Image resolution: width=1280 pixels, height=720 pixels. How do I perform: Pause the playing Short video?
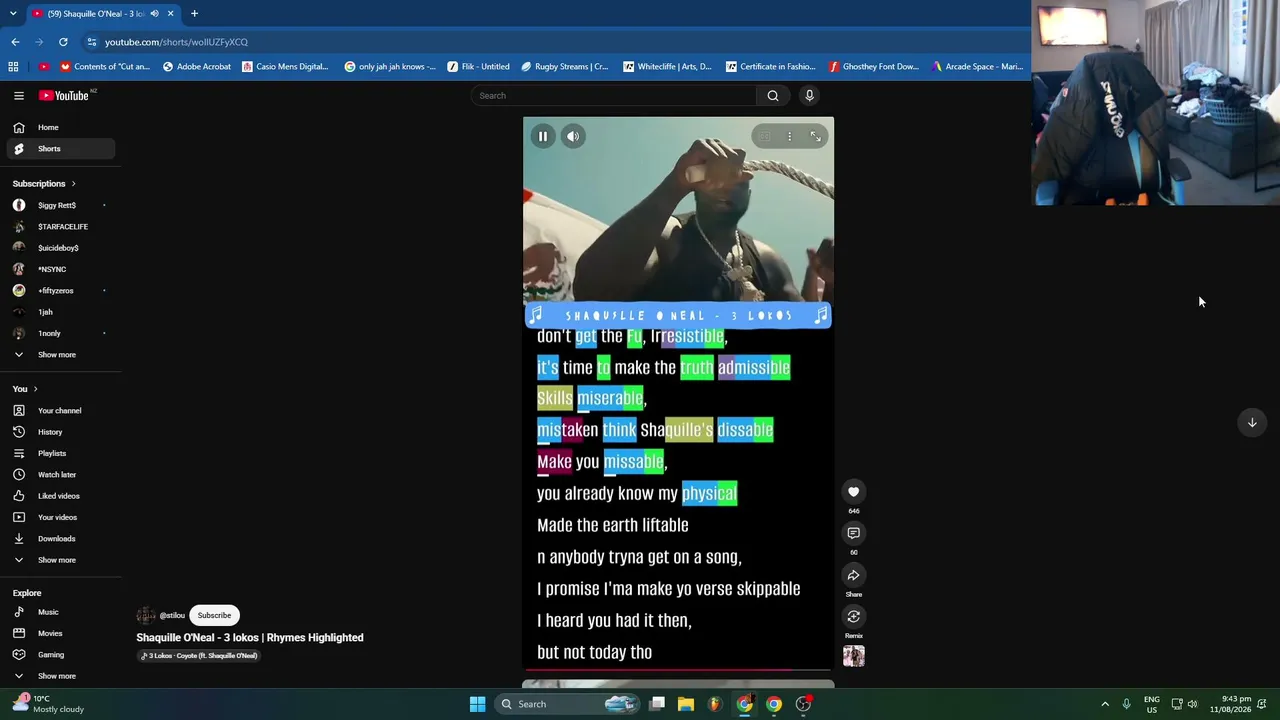(x=543, y=136)
